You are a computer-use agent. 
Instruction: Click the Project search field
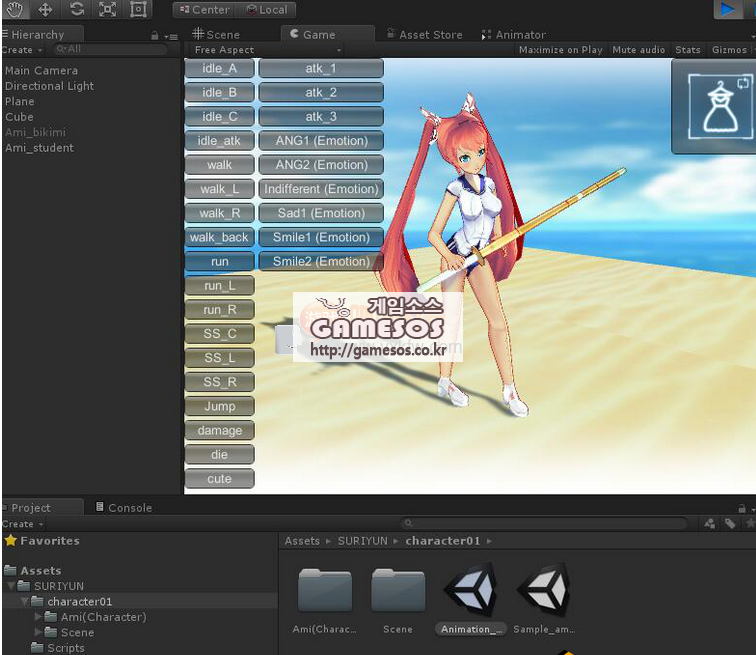point(543,523)
